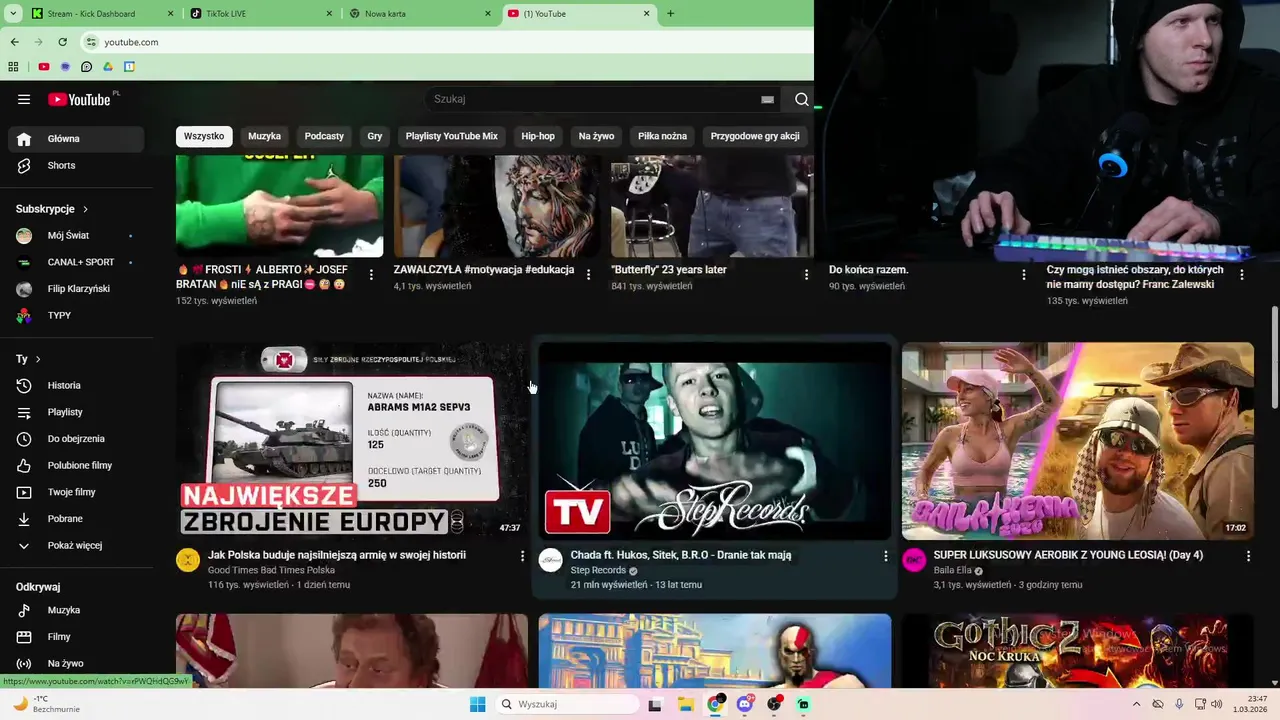Select the Hip-hop filter chip
The image size is (1280, 720).
[538, 136]
